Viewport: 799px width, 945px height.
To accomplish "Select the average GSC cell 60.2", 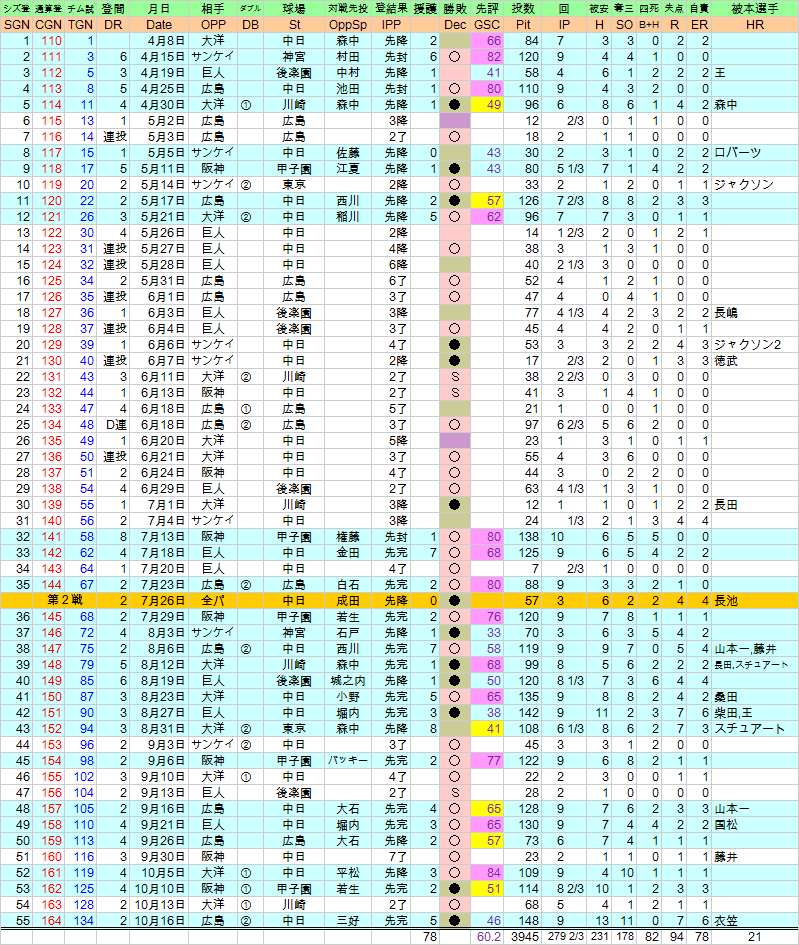I will (487, 937).
